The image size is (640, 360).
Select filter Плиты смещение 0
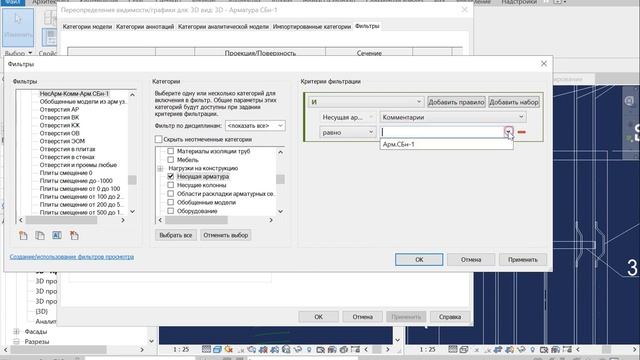pyautogui.click(x=66, y=173)
